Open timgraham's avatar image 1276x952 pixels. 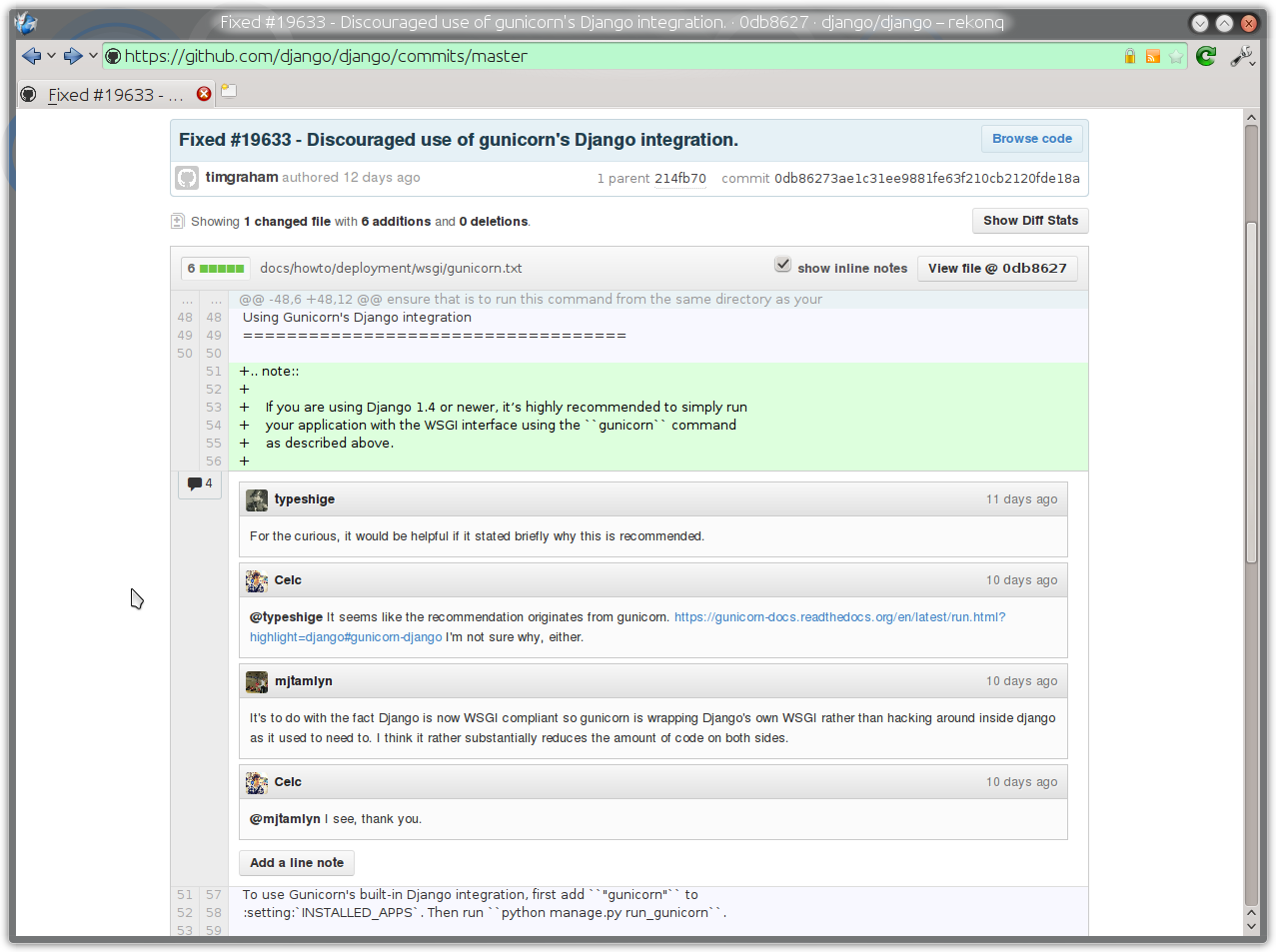pyautogui.click(x=187, y=178)
